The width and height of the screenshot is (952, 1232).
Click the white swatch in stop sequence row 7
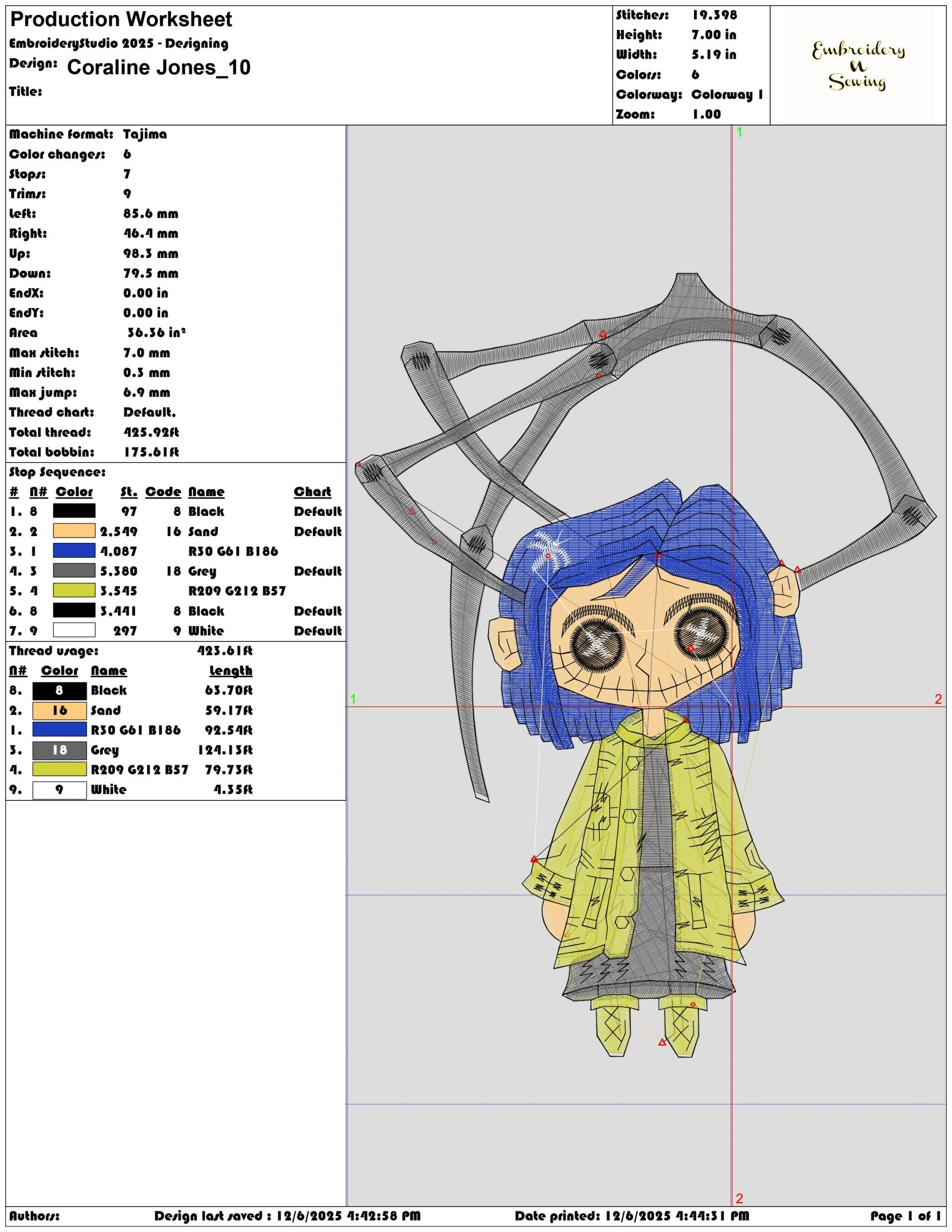(x=74, y=630)
